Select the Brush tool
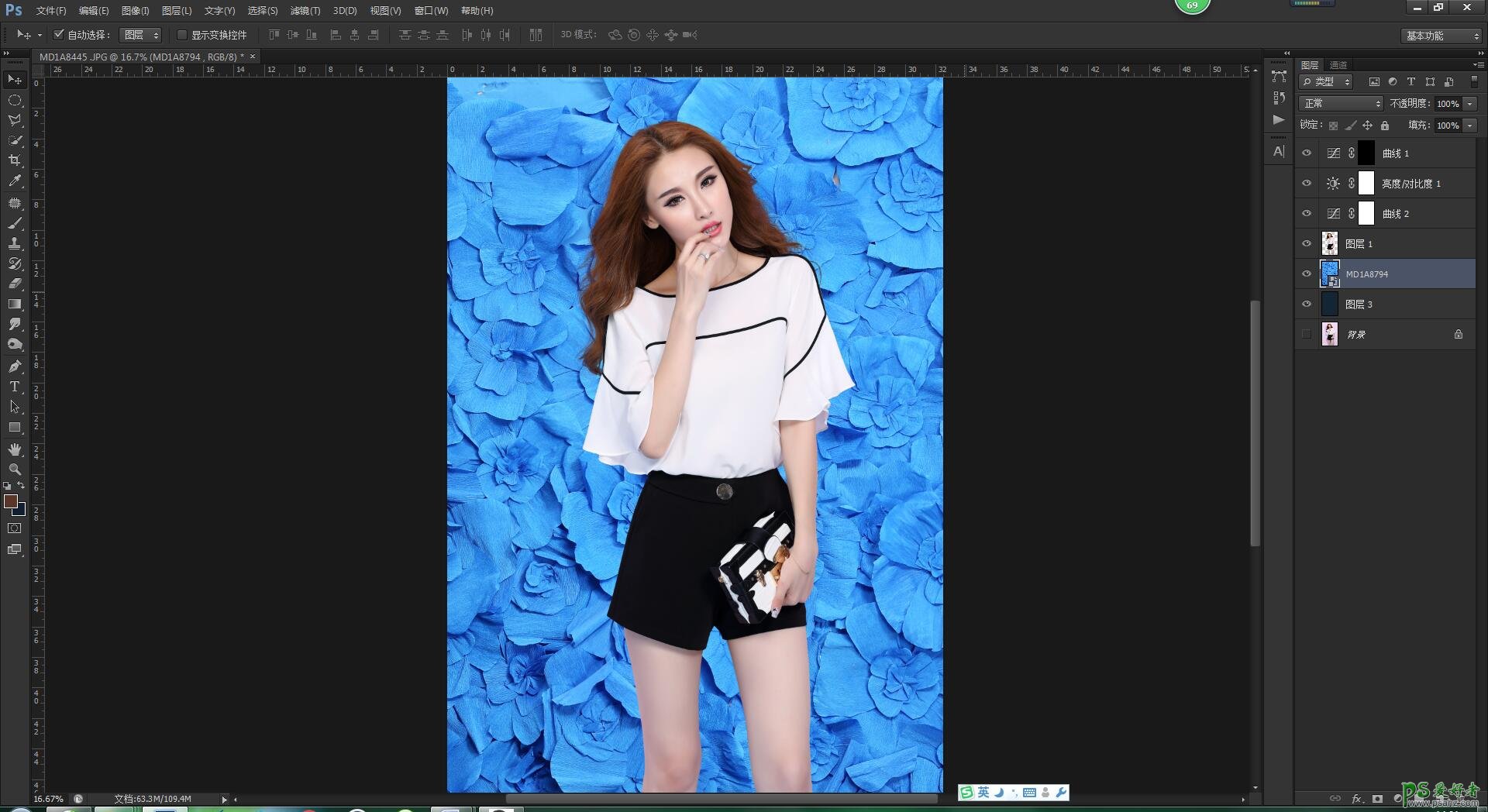 15,223
